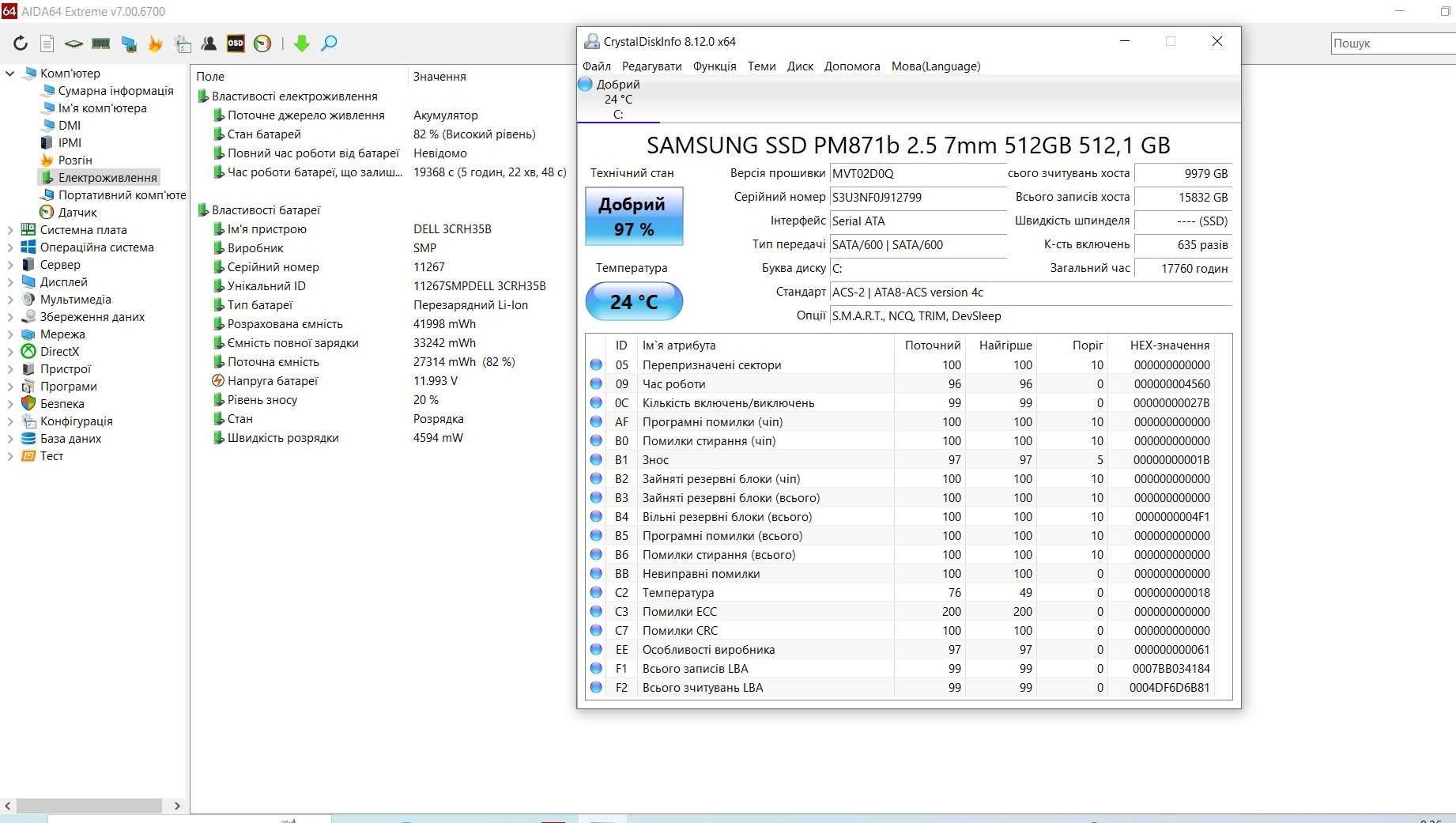Click the blue status orb for attribute C2
Viewport: 1456px width, 823px height.
596,592
